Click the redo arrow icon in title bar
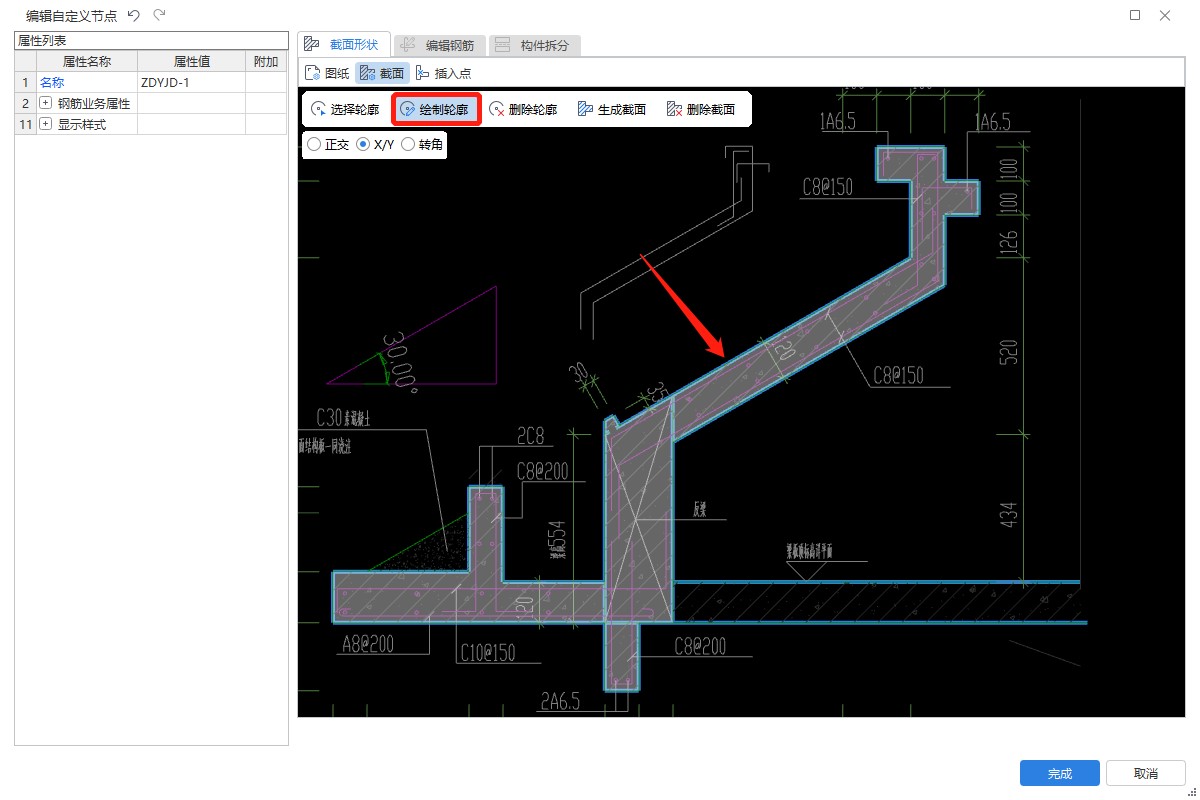The height and width of the screenshot is (800, 1200). 159,15
